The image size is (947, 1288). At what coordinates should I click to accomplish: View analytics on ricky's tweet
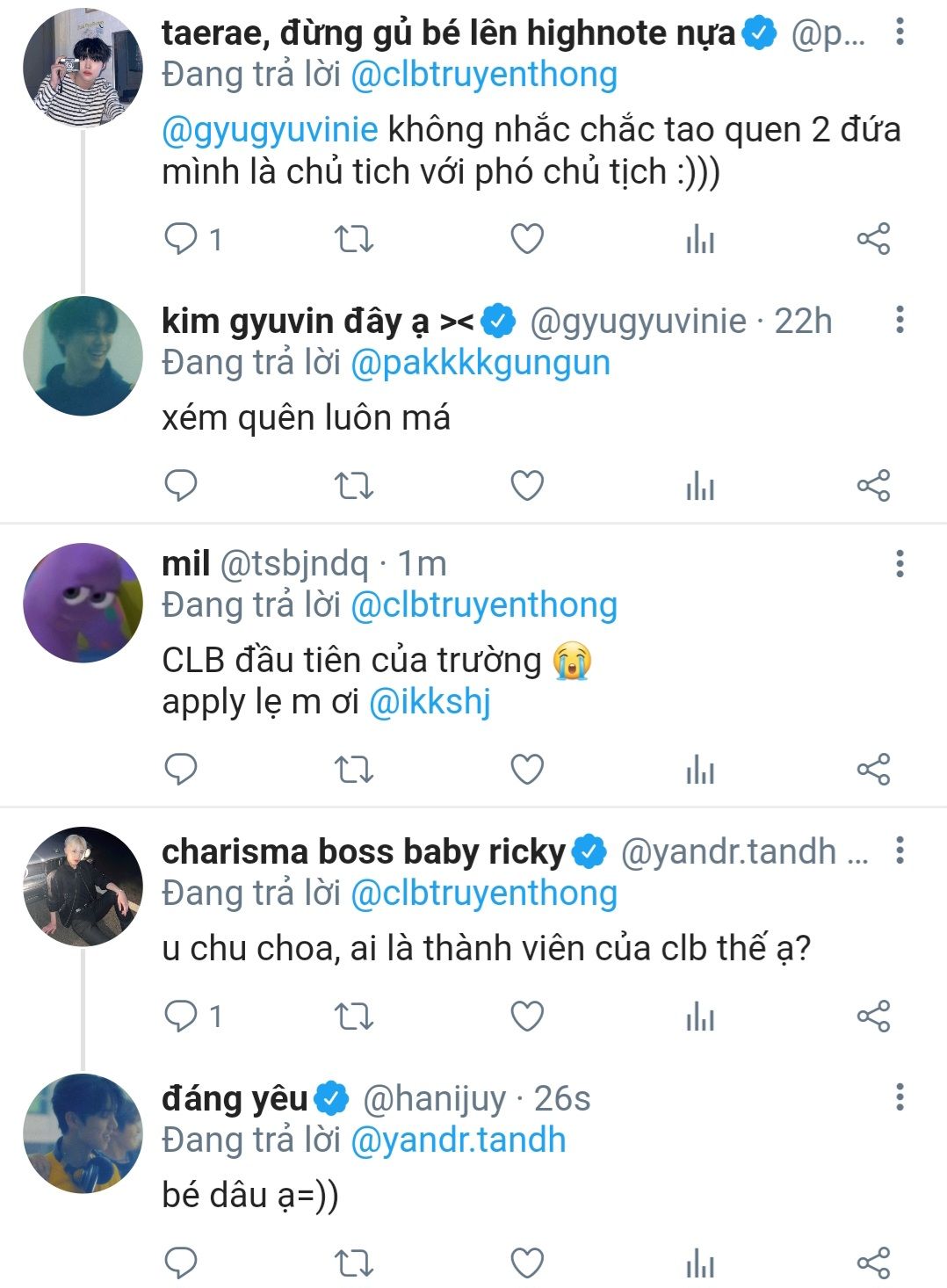(x=700, y=1017)
